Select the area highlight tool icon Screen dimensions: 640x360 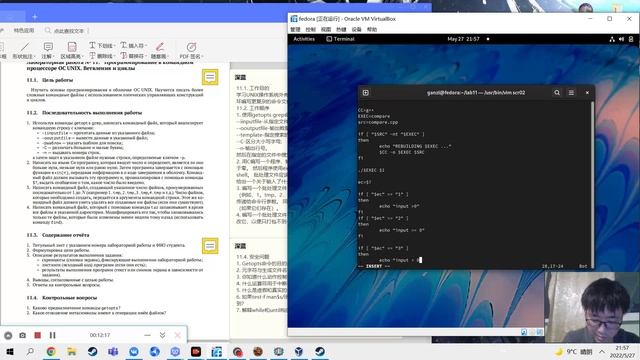72,47
